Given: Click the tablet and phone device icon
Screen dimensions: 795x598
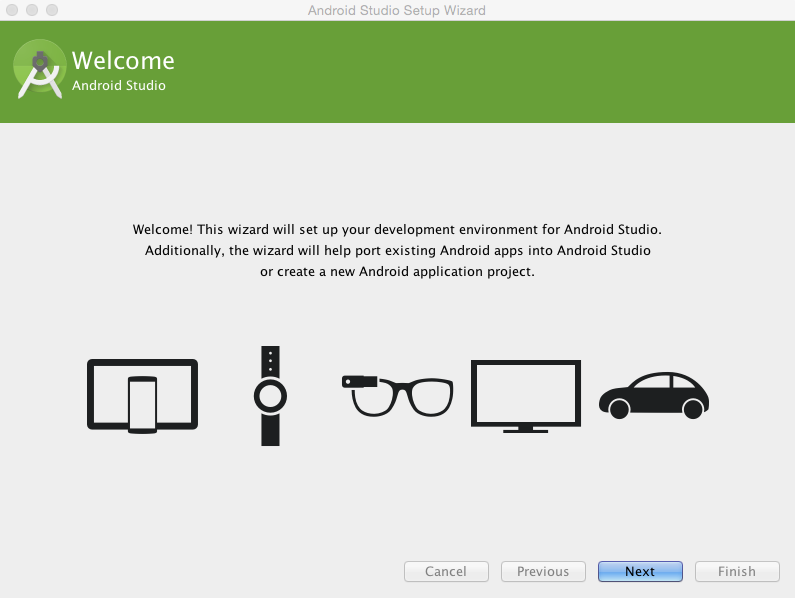Looking at the screenshot, I should pyautogui.click(x=142, y=396).
